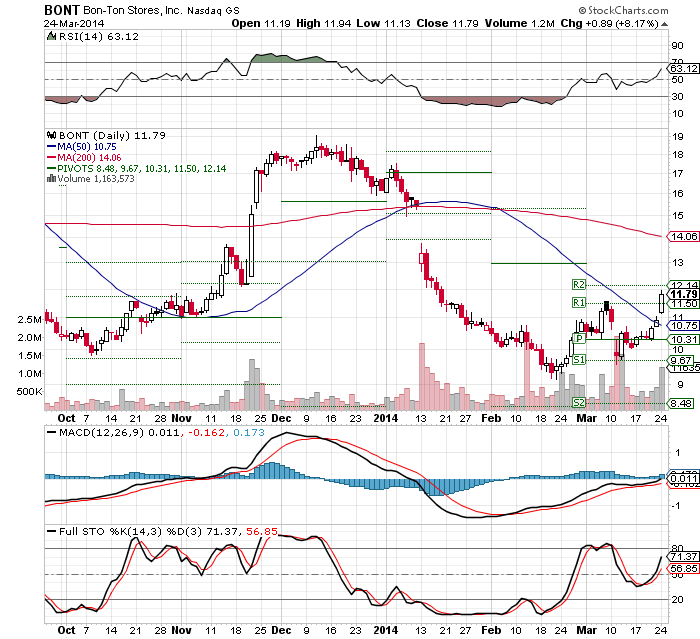Click the BONT ticker symbol in the header
This screenshot has height=639, width=700.
[62, 10]
